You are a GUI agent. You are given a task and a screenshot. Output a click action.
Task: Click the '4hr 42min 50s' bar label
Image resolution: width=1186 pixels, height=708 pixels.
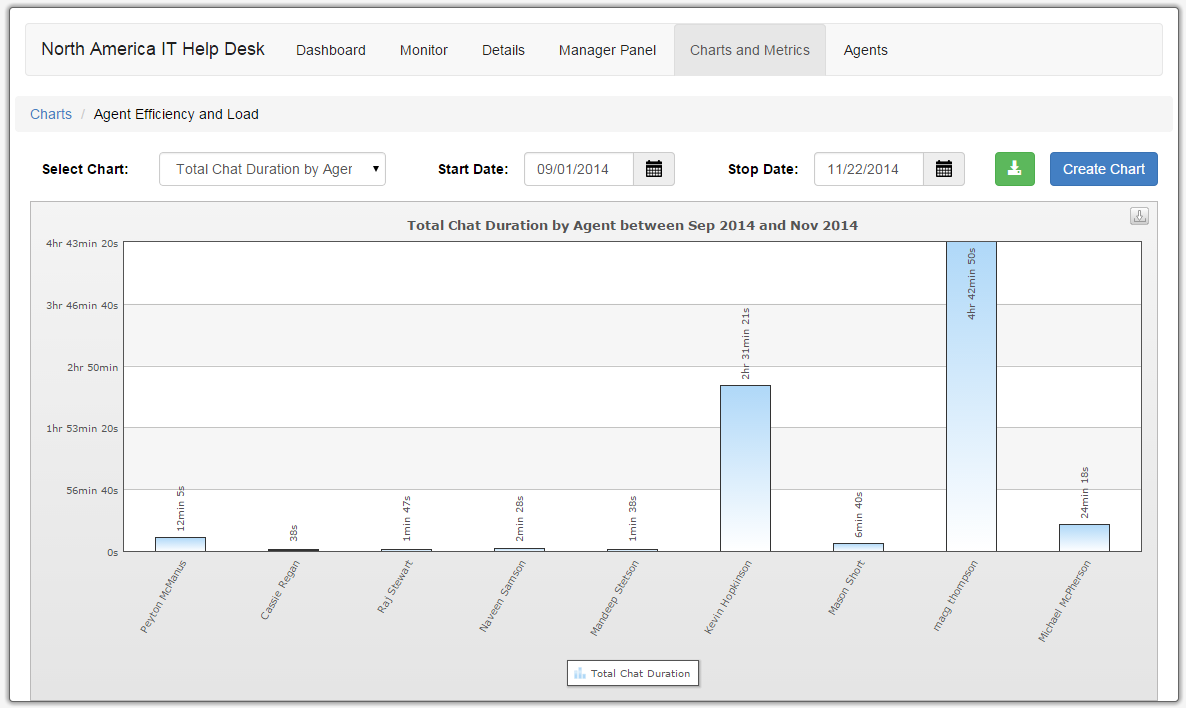(971, 284)
